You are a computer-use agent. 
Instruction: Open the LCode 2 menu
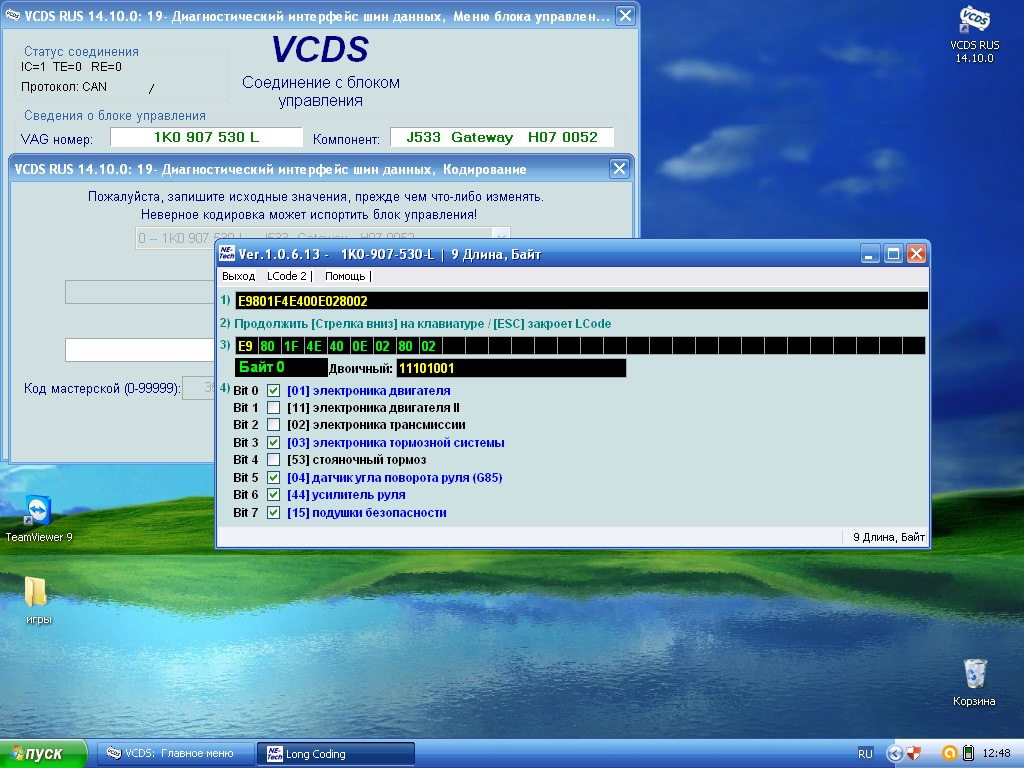287,276
